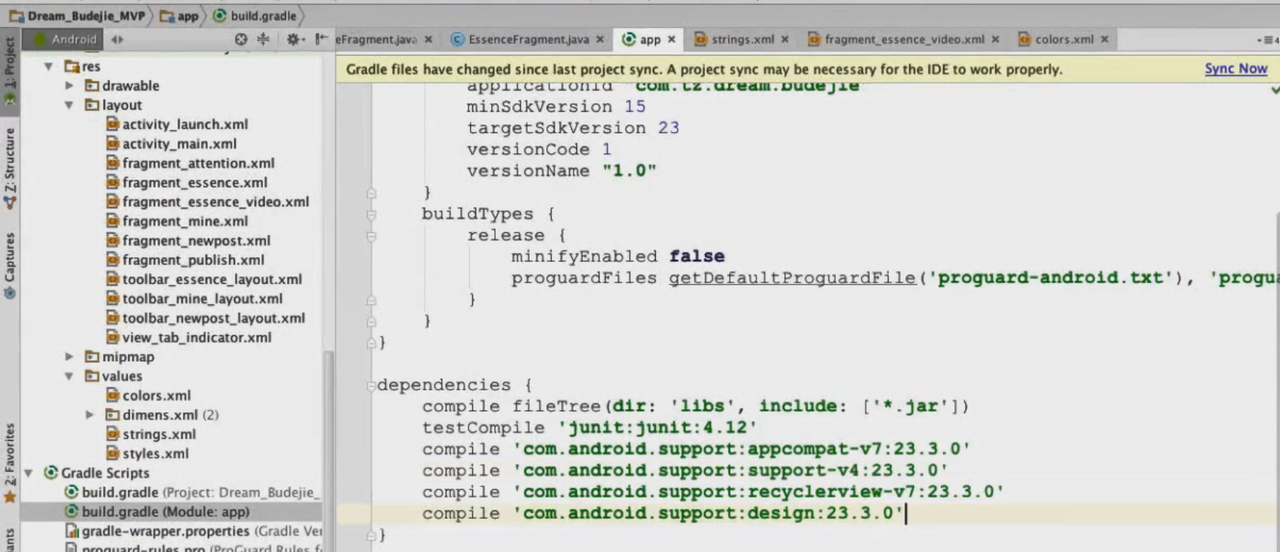1280x552 pixels.
Task: Select fragment_newpost.xml file
Action: (196, 241)
